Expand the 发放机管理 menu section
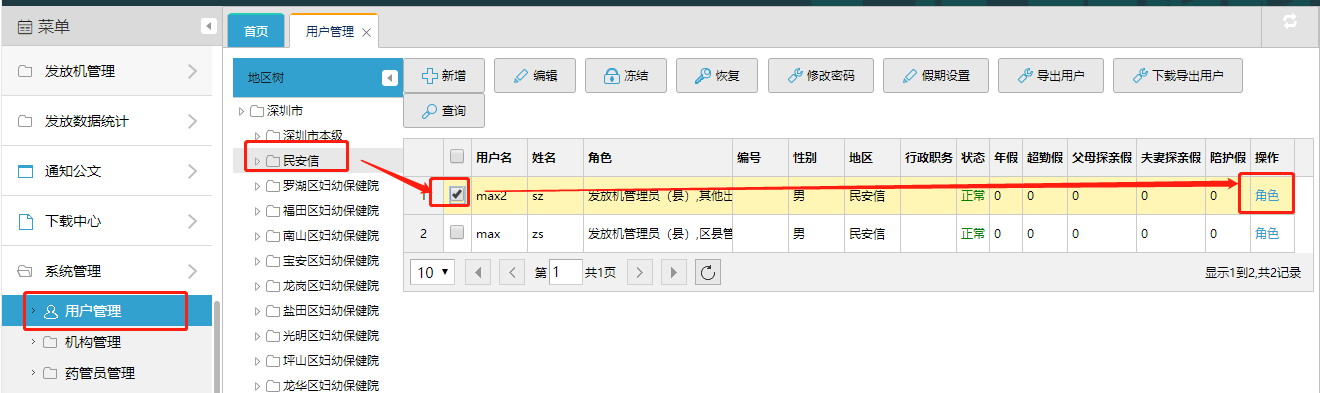This screenshot has width=1320, height=393. pos(107,71)
